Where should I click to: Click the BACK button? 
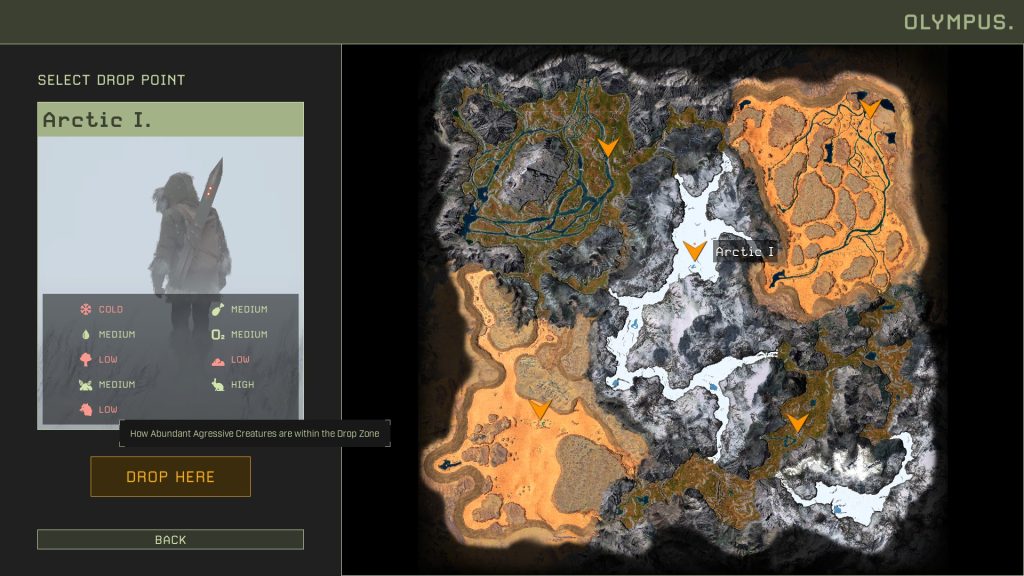170,539
